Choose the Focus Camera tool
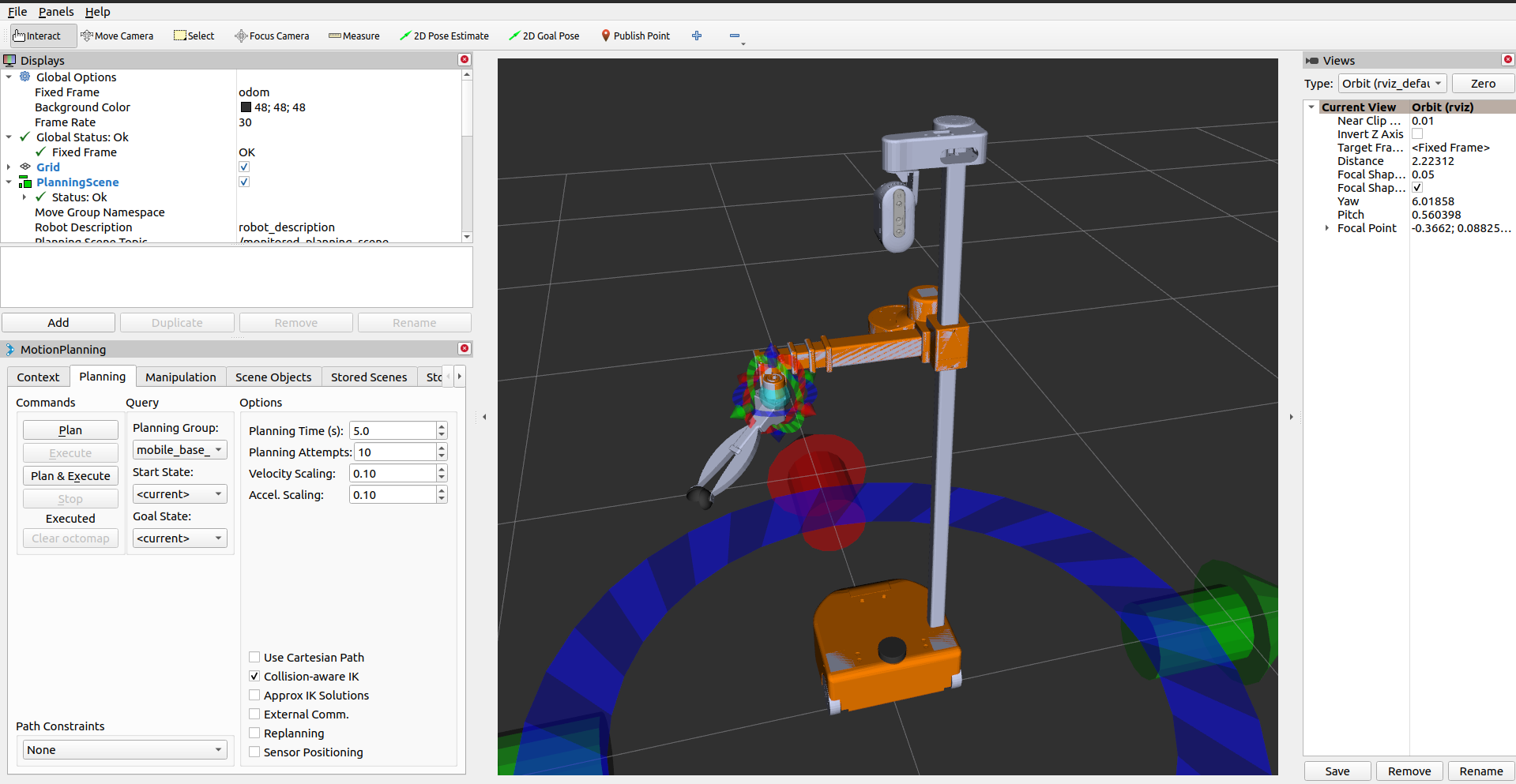Image resolution: width=1516 pixels, height=784 pixels. coord(272,36)
